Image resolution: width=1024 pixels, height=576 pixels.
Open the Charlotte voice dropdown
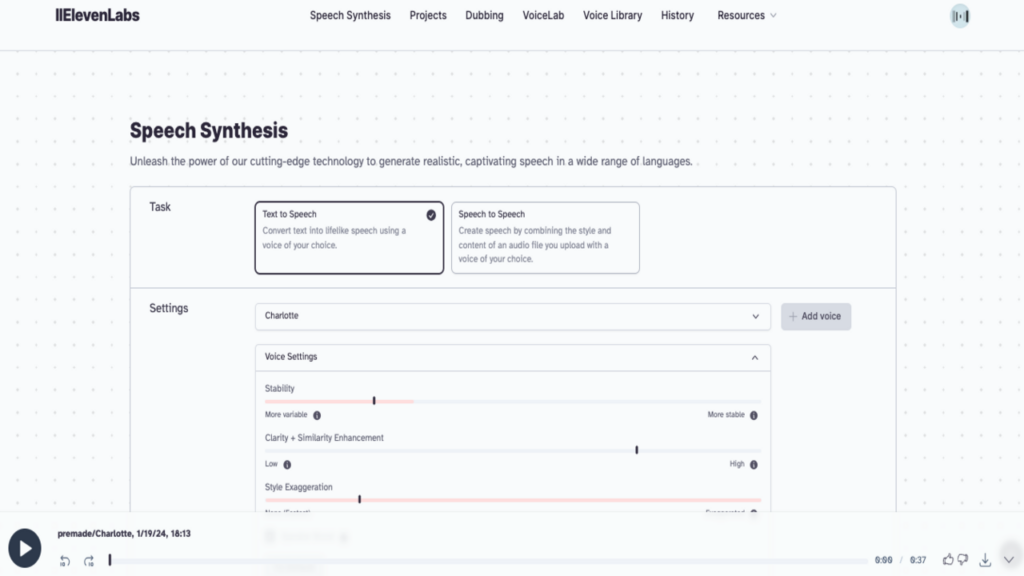[x=512, y=316]
